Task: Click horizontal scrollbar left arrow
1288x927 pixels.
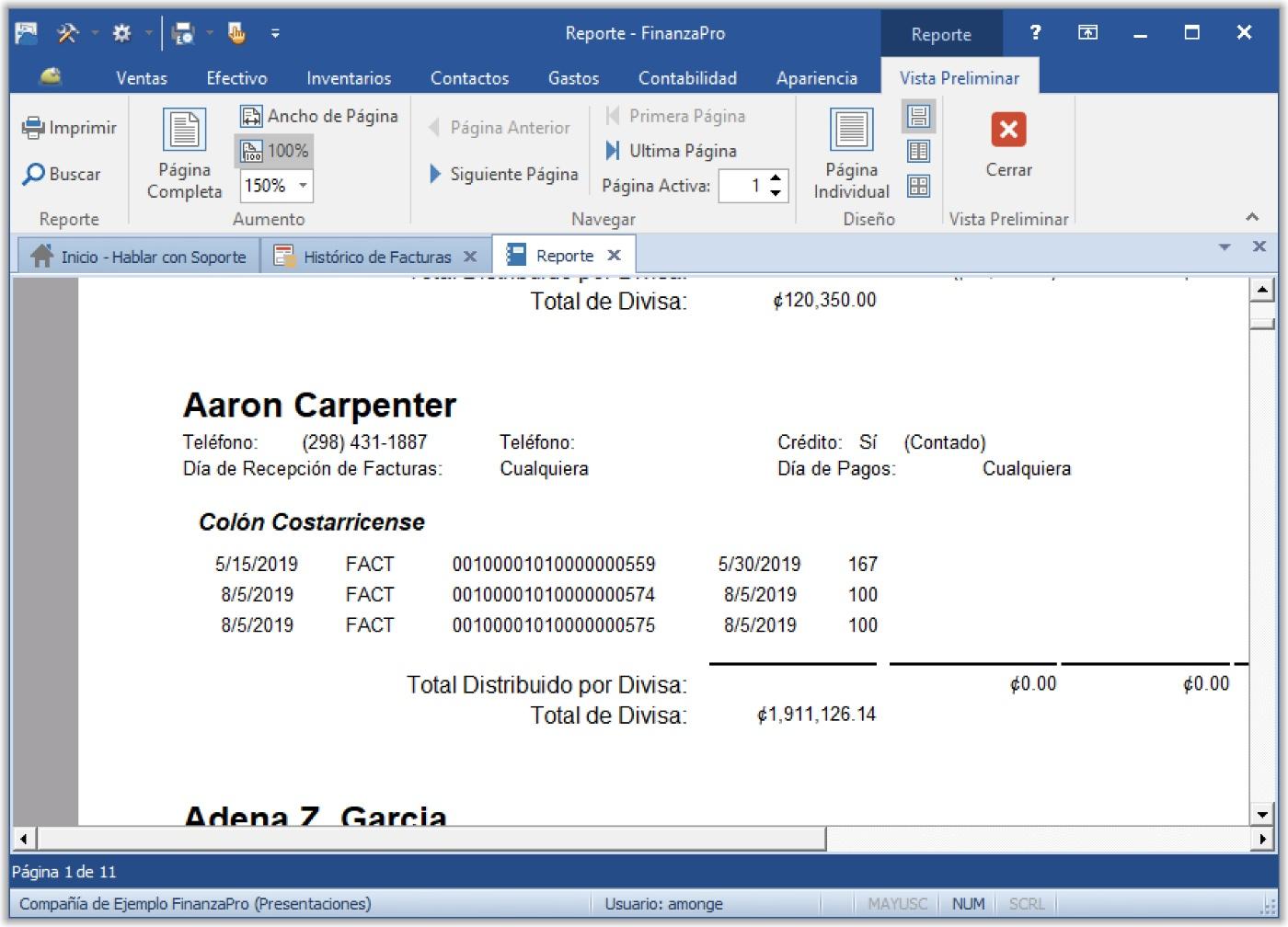Action: 24,839
